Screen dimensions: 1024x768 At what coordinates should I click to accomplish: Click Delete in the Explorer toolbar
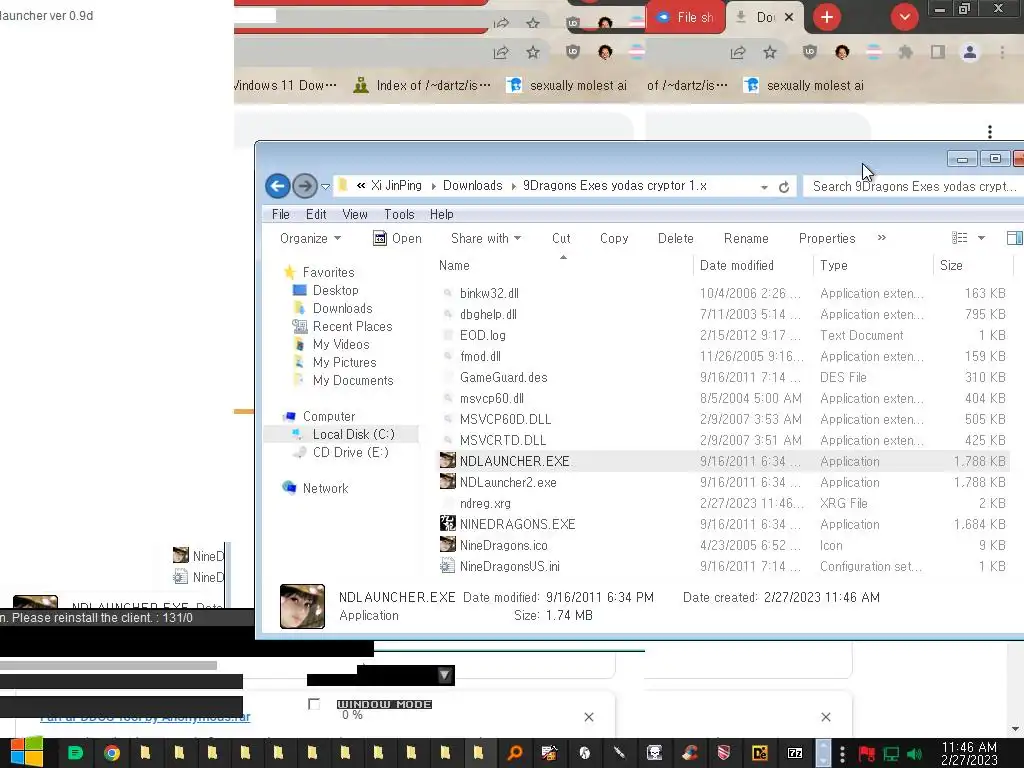[x=675, y=238]
